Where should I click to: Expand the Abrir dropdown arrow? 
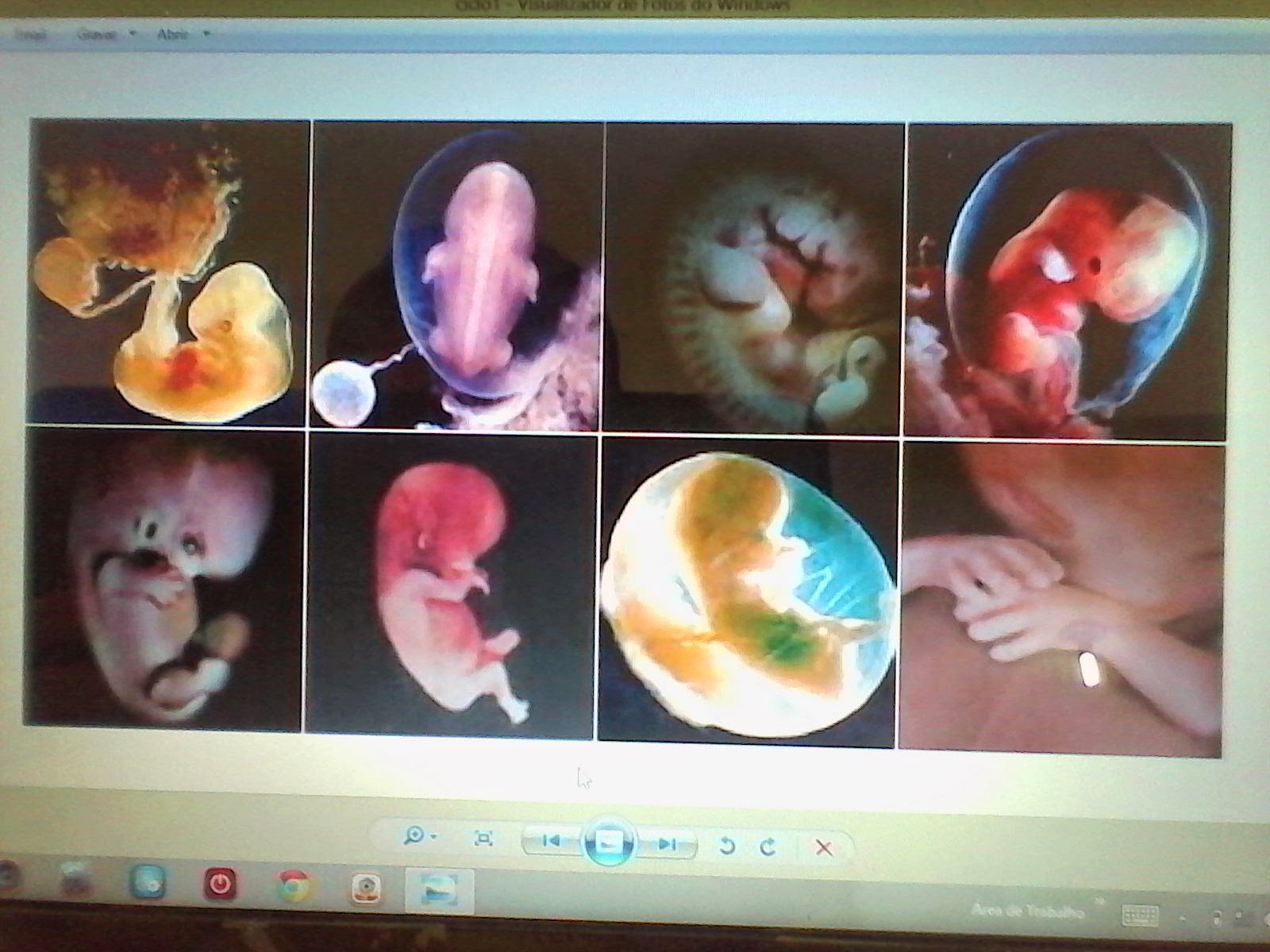206,34
